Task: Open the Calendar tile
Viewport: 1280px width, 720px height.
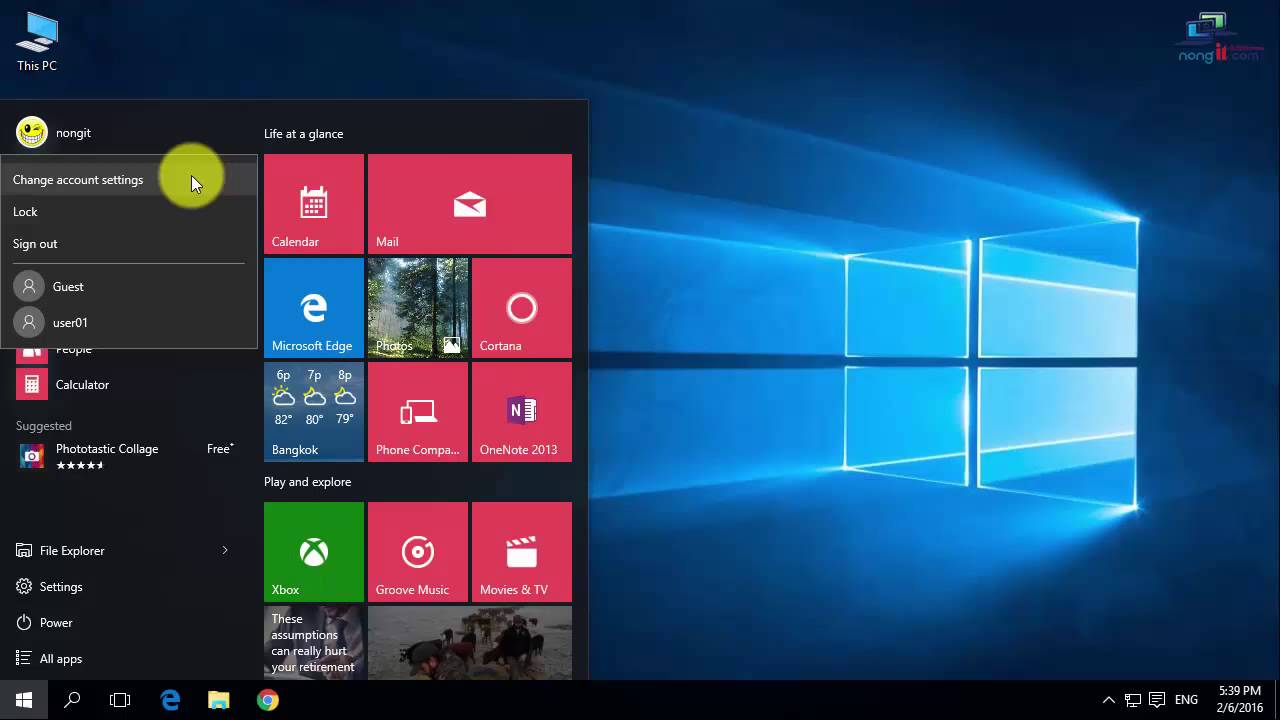Action: pos(314,204)
